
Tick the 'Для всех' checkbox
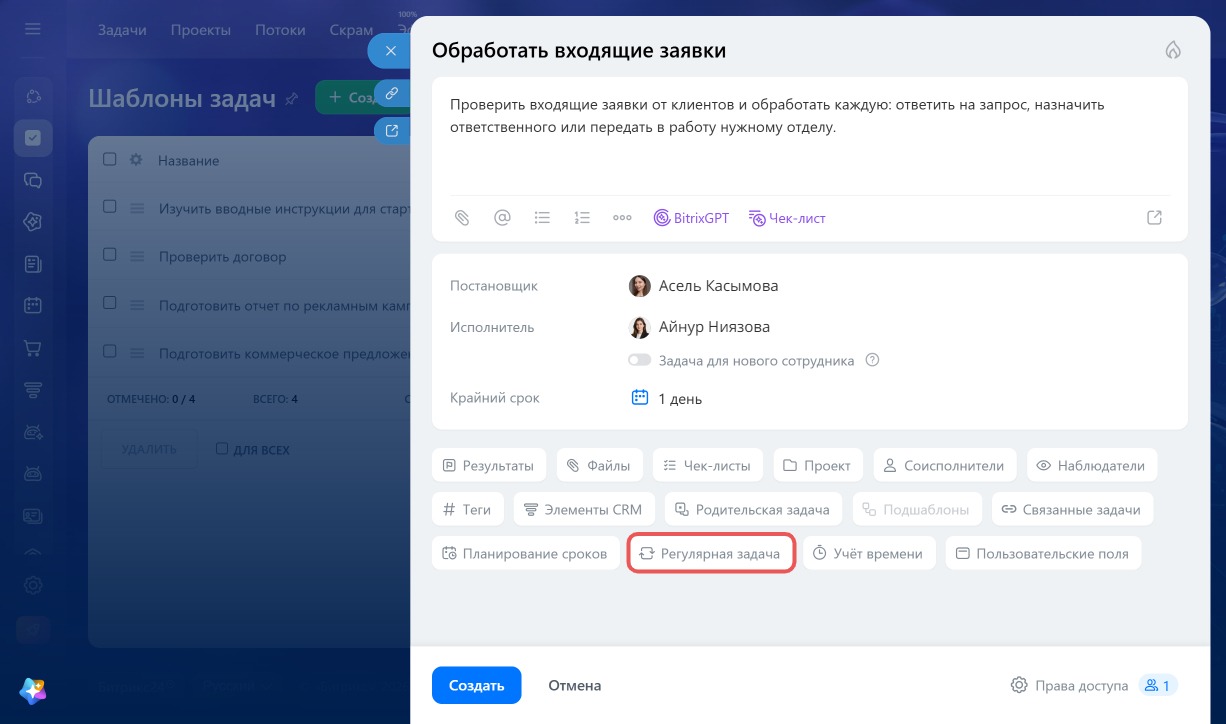(x=222, y=449)
